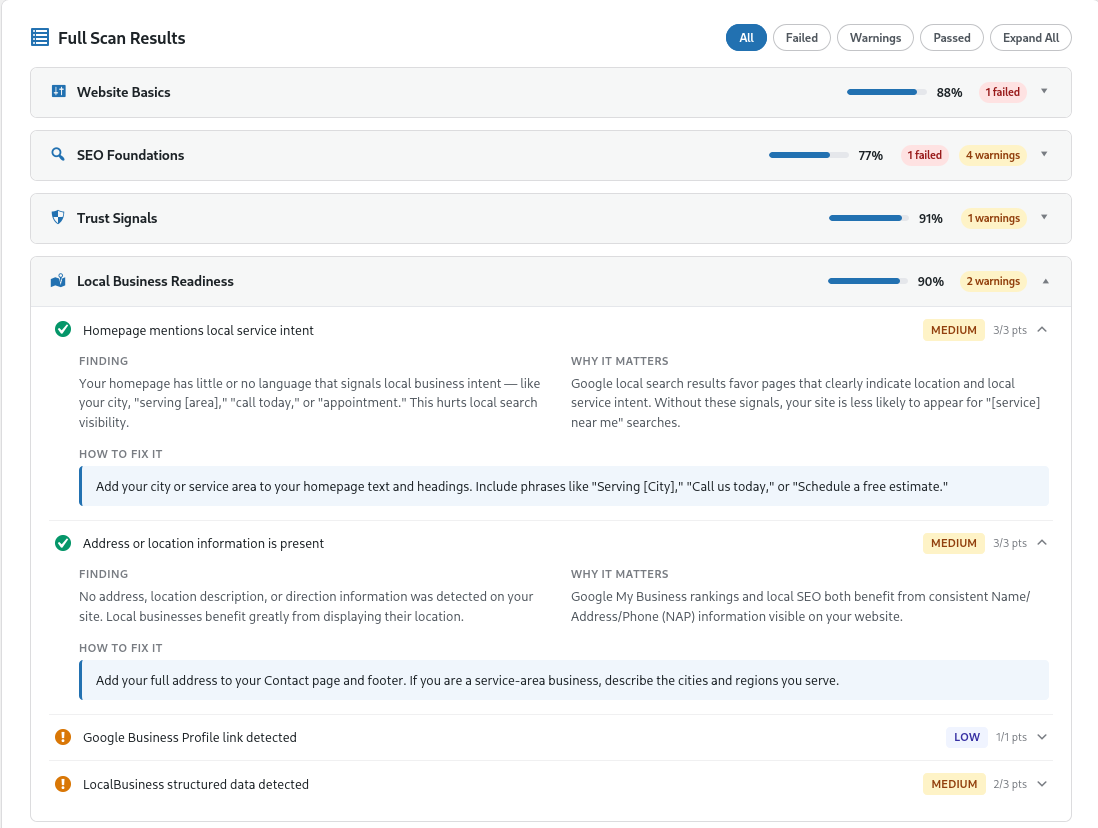
Task: Expand the Website Basics section arrow
Action: pyautogui.click(x=1044, y=91)
